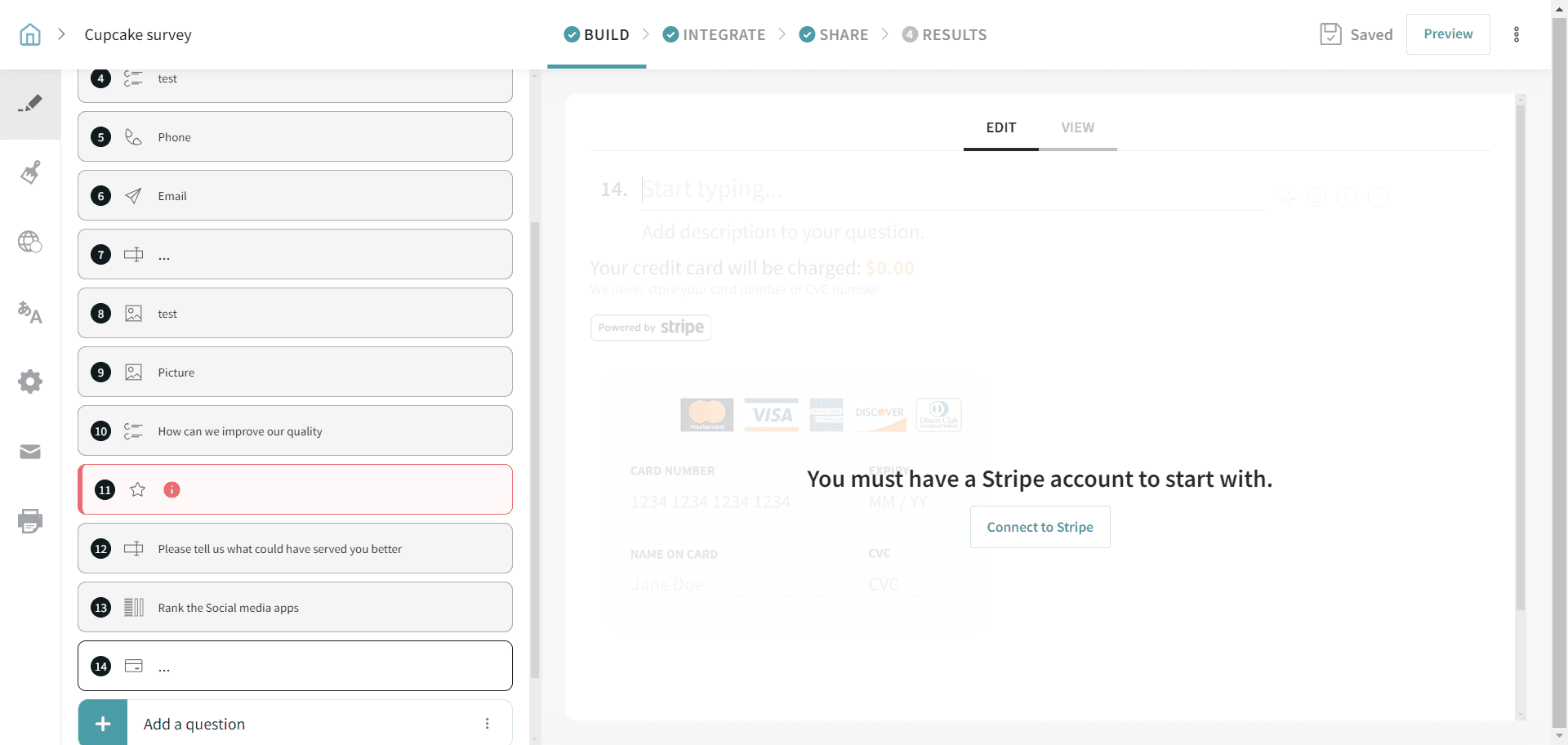The height and width of the screenshot is (745, 1568).
Task: Click the question 14 title input field
Action: click(951, 190)
